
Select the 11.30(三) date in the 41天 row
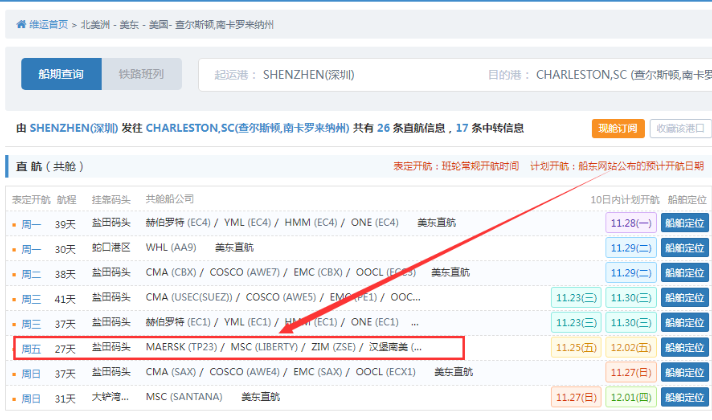pyautogui.click(x=631, y=298)
